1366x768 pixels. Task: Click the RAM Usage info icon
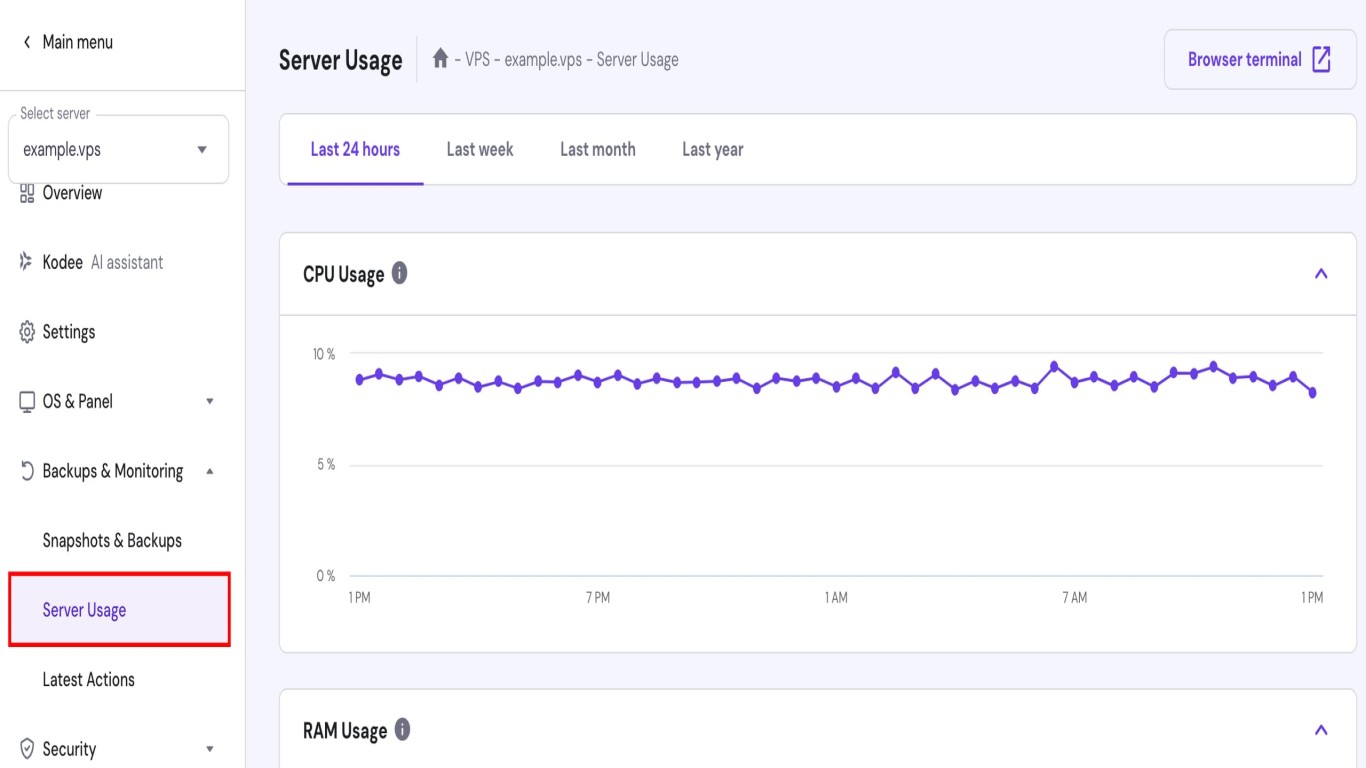point(402,730)
